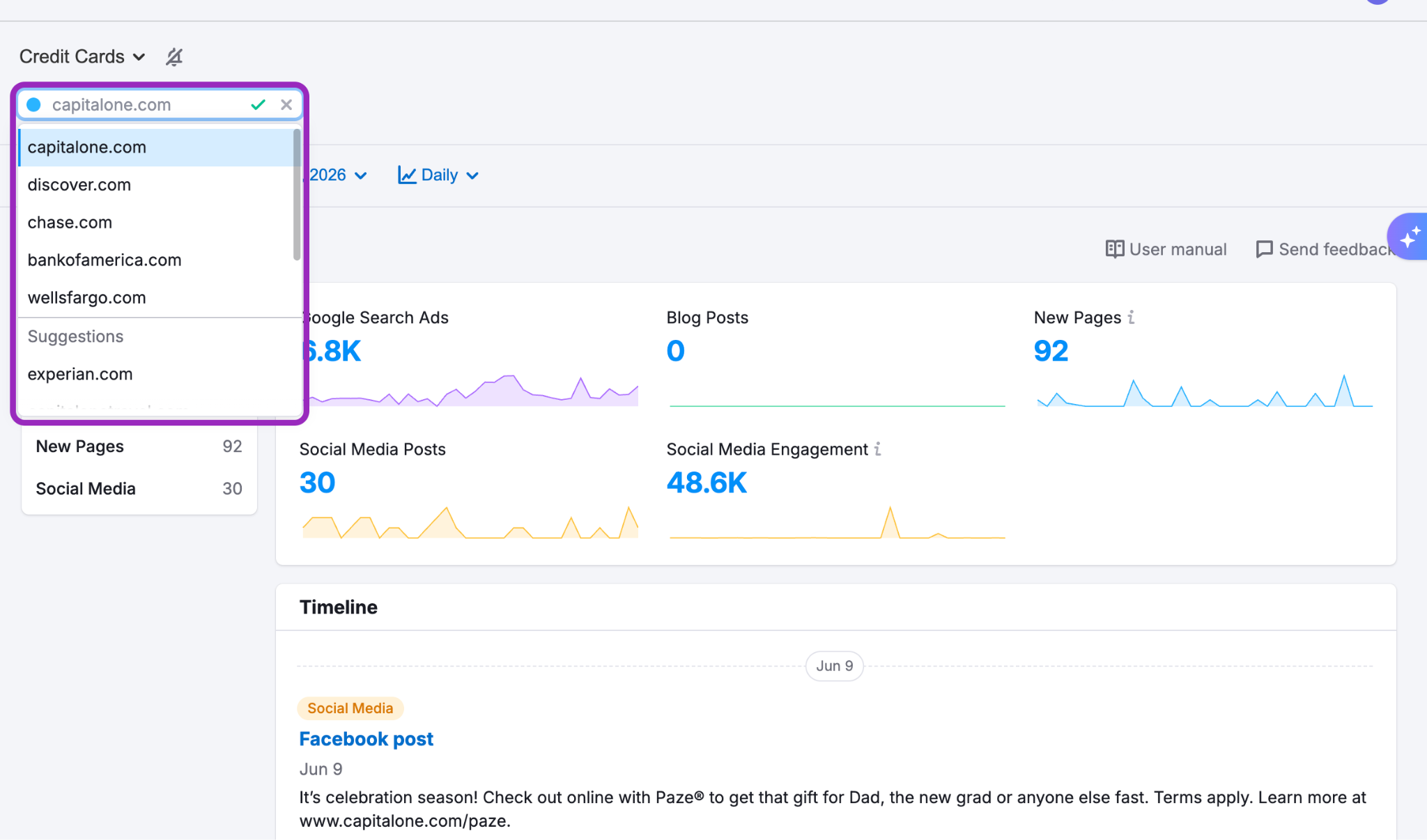Viewport: 1427px width, 840px height.
Task: Click the muted notifications bell icon
Action: click(174, 56)
